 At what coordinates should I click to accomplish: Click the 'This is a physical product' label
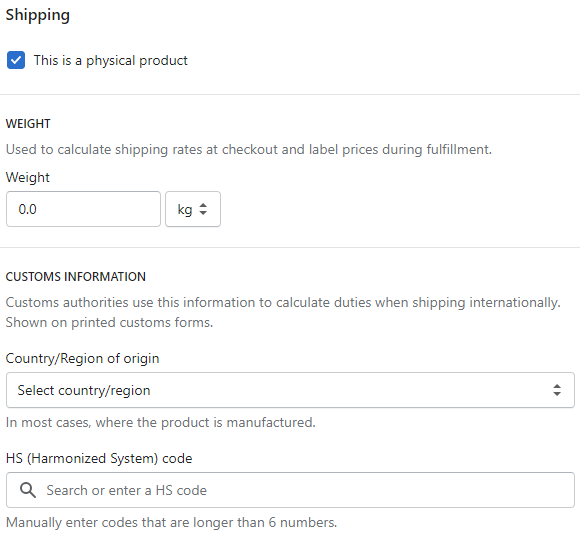pyautogui.click(x=111, y=60)
